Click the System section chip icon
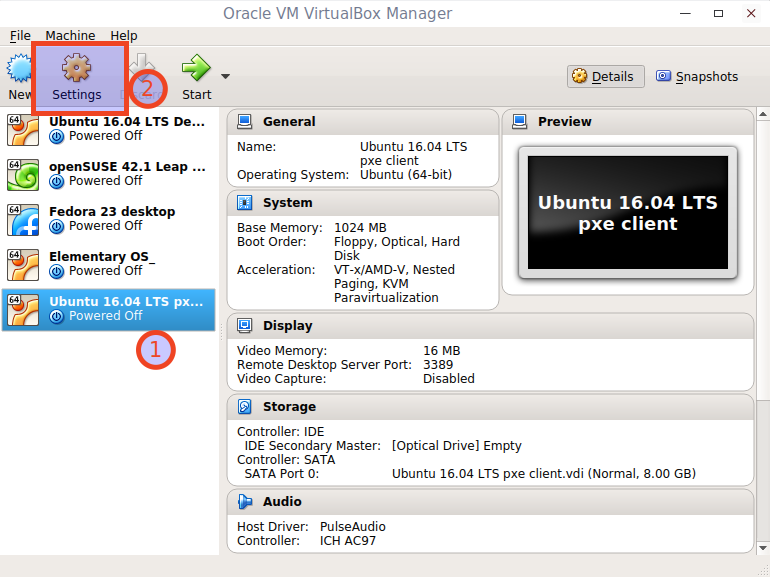 [245, 202]
